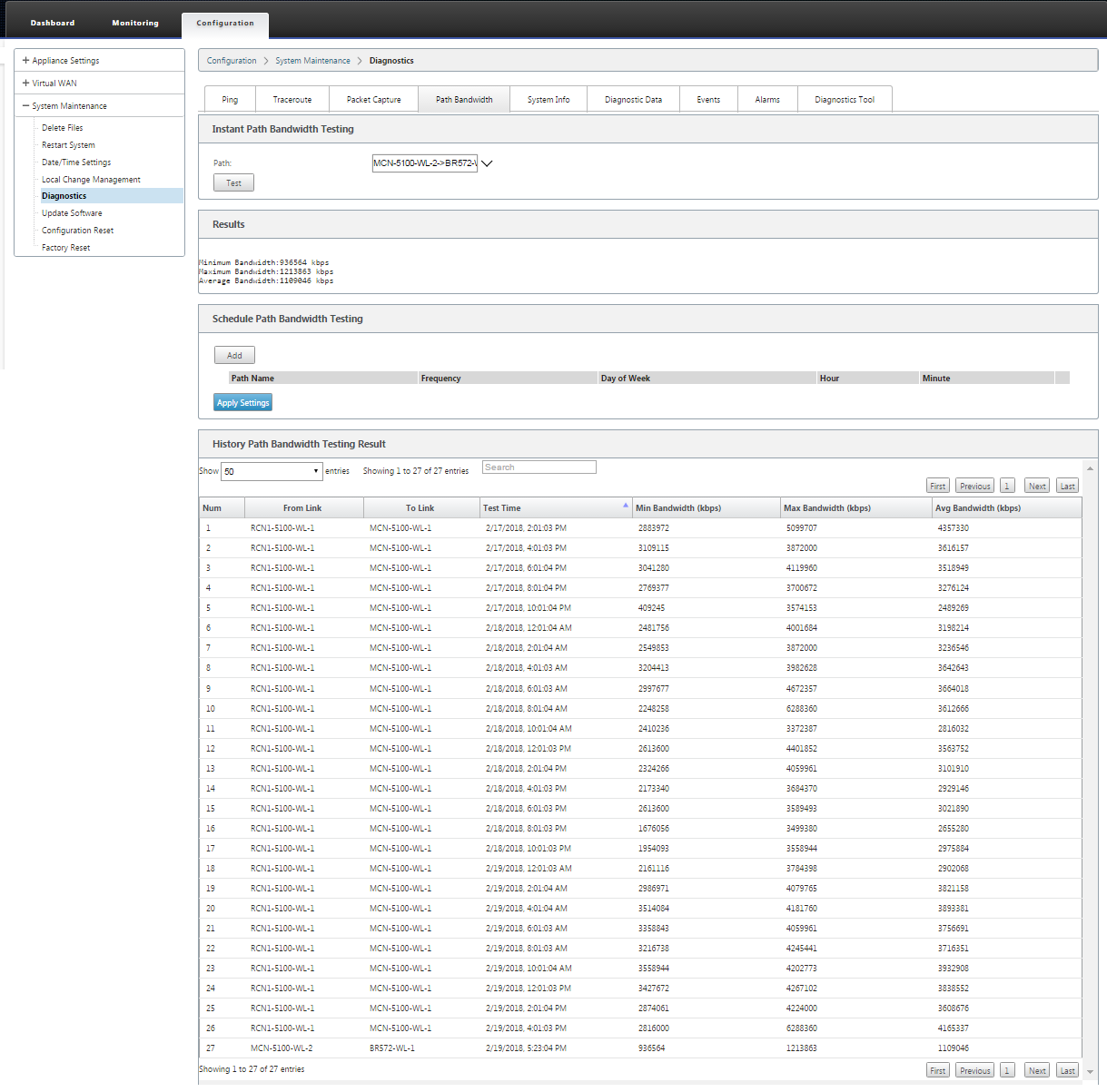This screenshot has height=1092, width=1107.
Task: Sort by Test Time column arrow
Action: 626,505
